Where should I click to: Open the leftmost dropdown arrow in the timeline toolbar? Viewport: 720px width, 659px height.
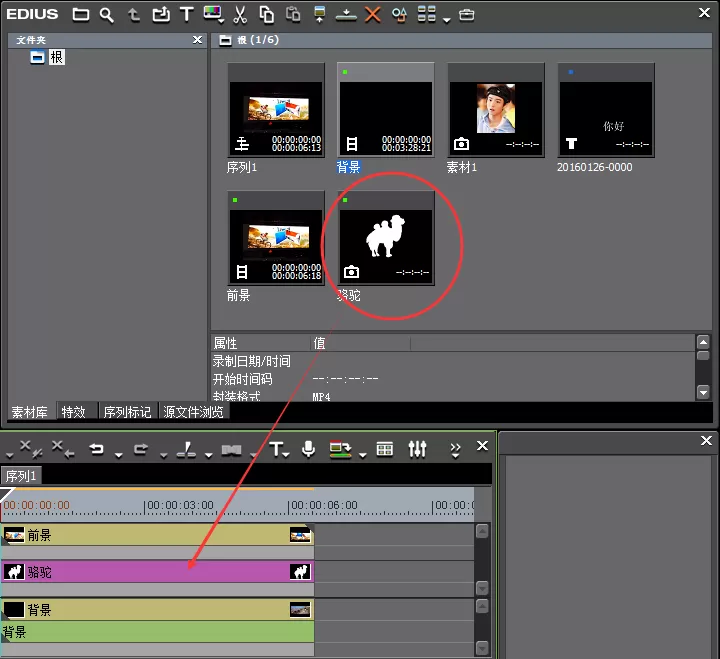pyautogui.click(x=9, y=455)
